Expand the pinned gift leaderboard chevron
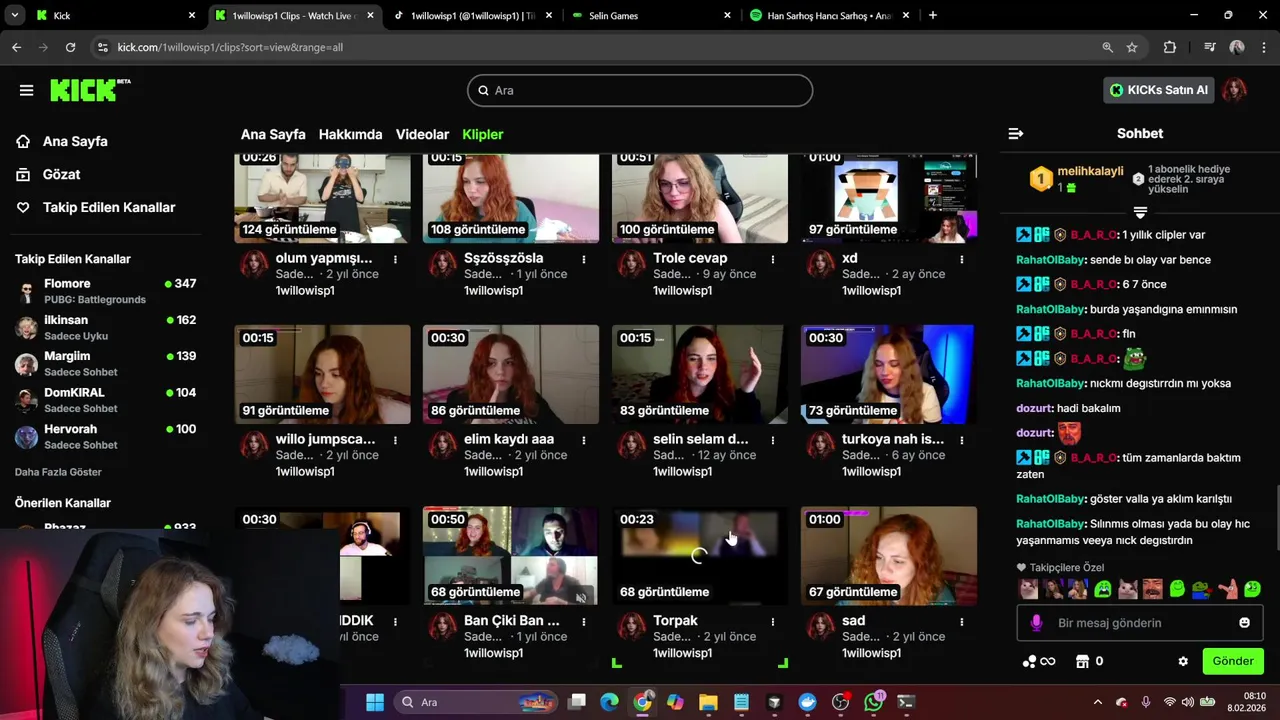Viewport: 1280px width, 720px height. click(x=1140, y=213)
